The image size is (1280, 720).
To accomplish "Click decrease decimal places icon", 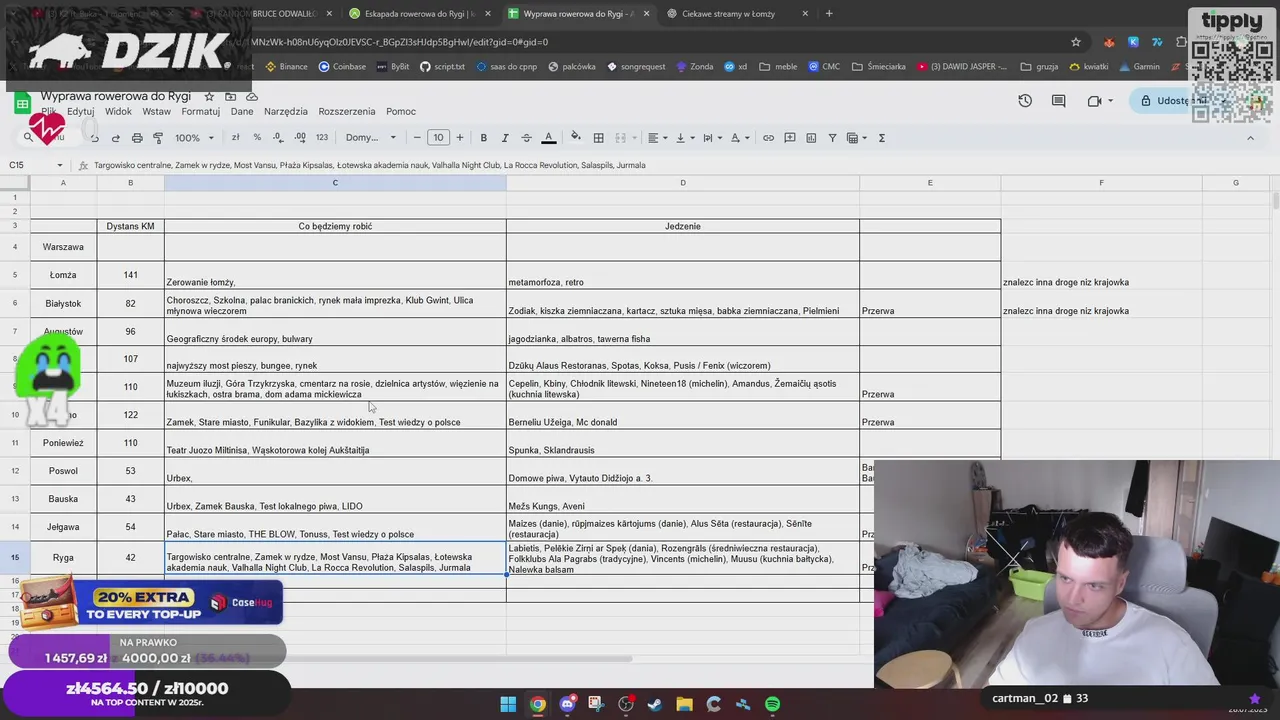I will point(278,138).
